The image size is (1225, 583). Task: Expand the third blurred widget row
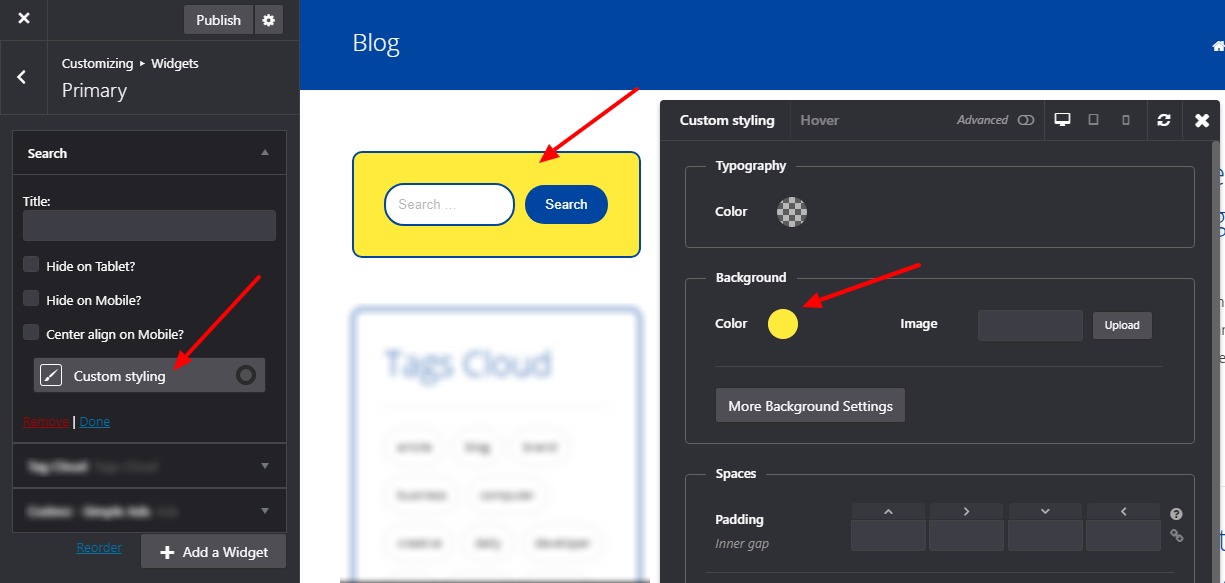(264, 511)
